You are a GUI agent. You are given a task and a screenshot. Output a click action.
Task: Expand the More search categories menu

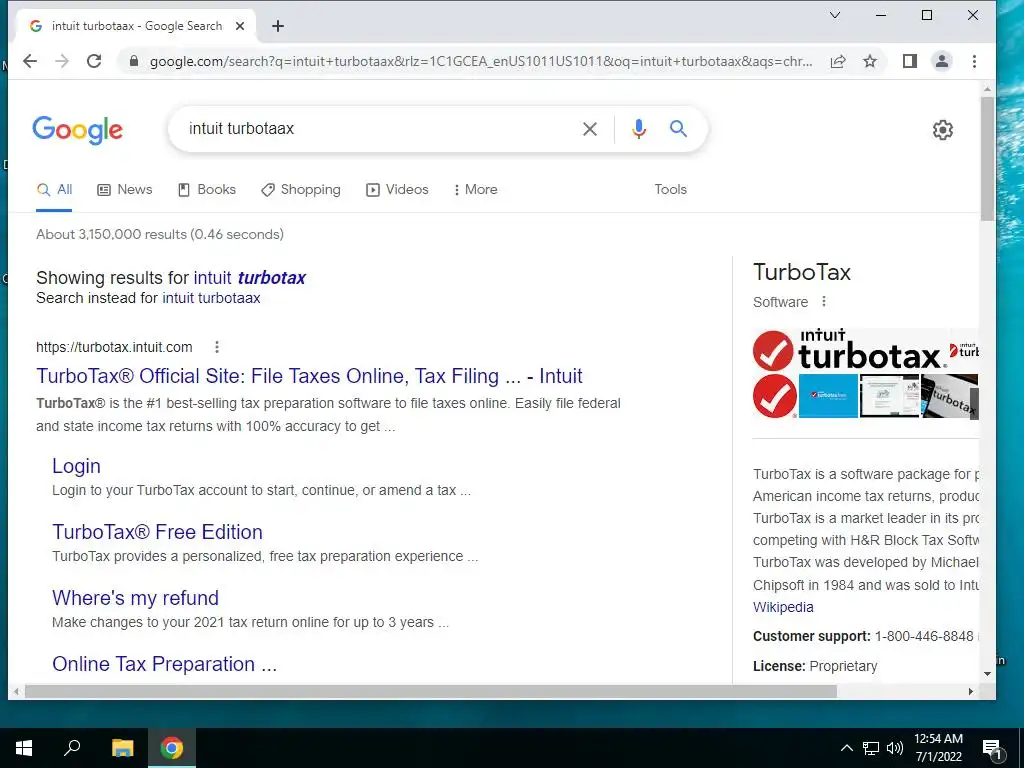coord(475,189)
